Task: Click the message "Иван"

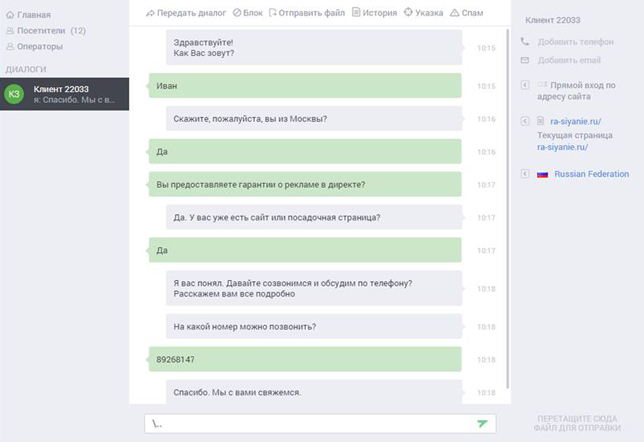Action: point(305,85)
